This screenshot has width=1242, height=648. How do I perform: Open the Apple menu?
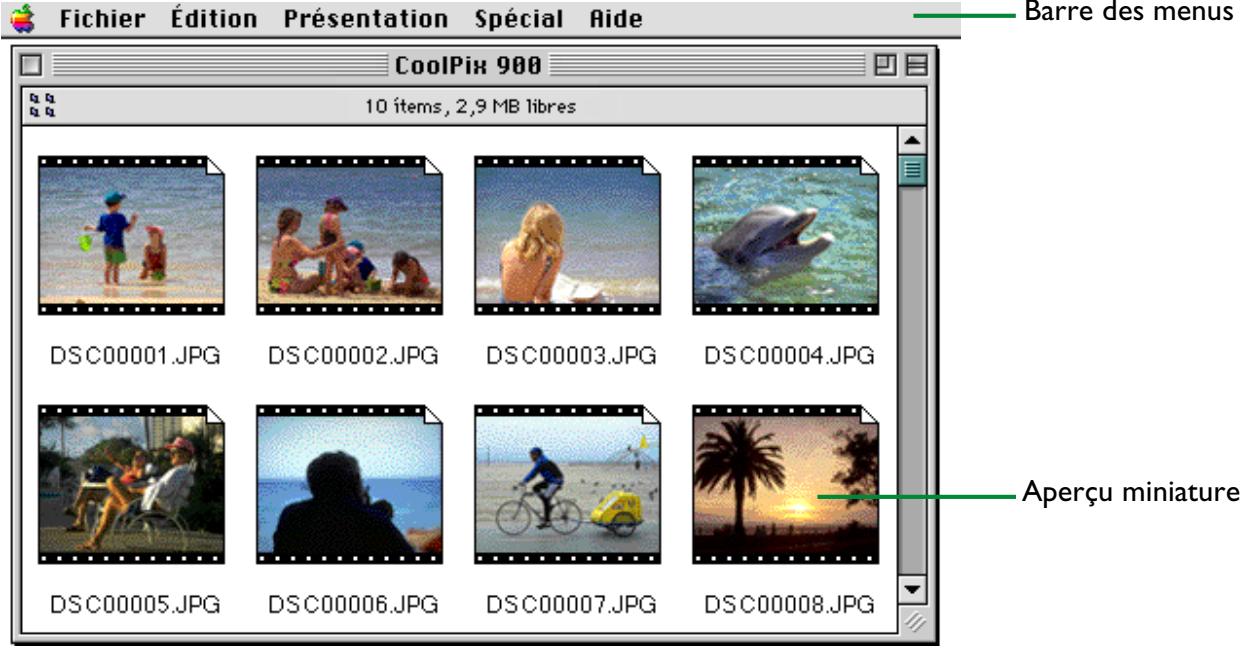coord(23,17)
